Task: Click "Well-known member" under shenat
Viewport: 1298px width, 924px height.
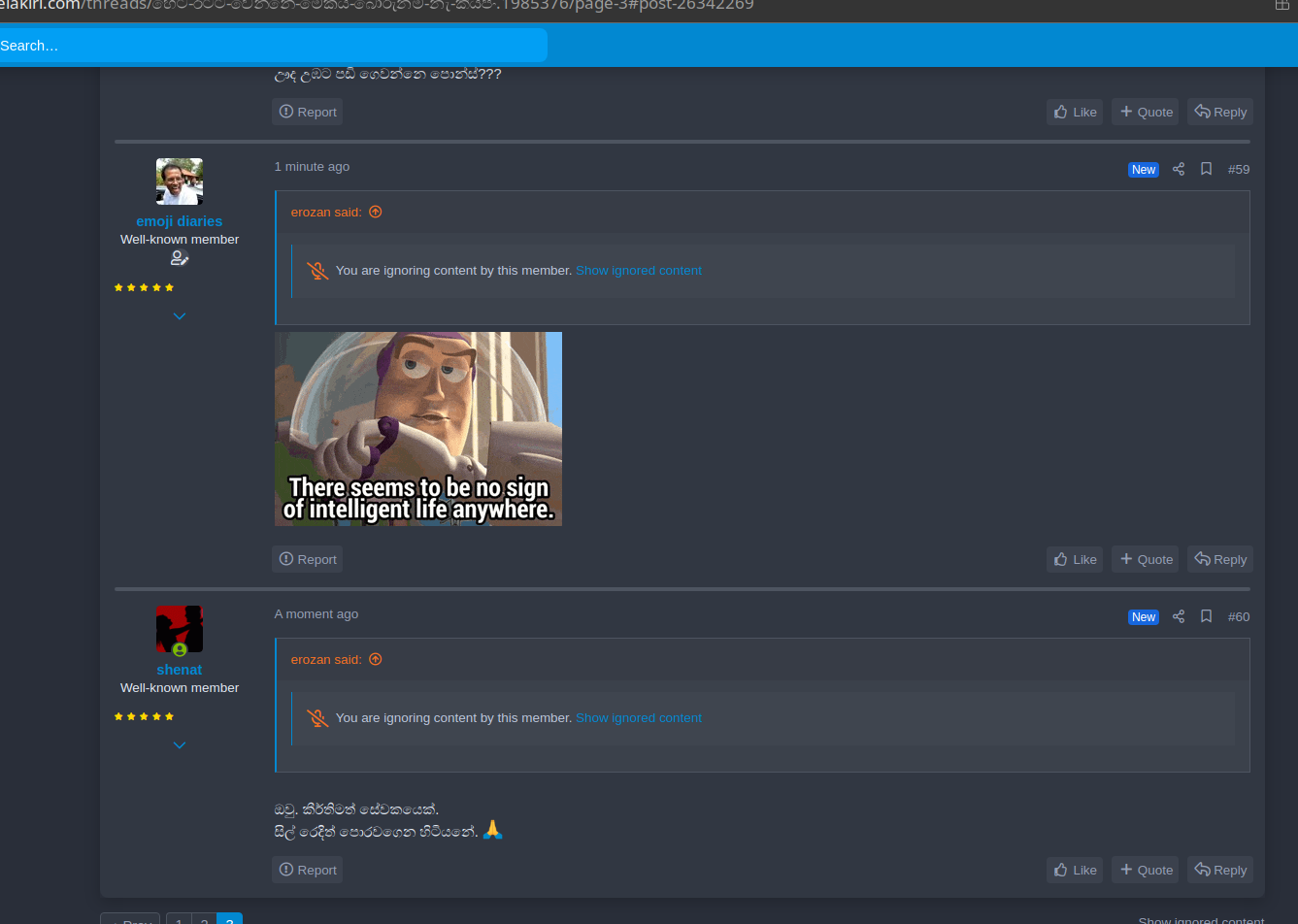Action: 180,688
